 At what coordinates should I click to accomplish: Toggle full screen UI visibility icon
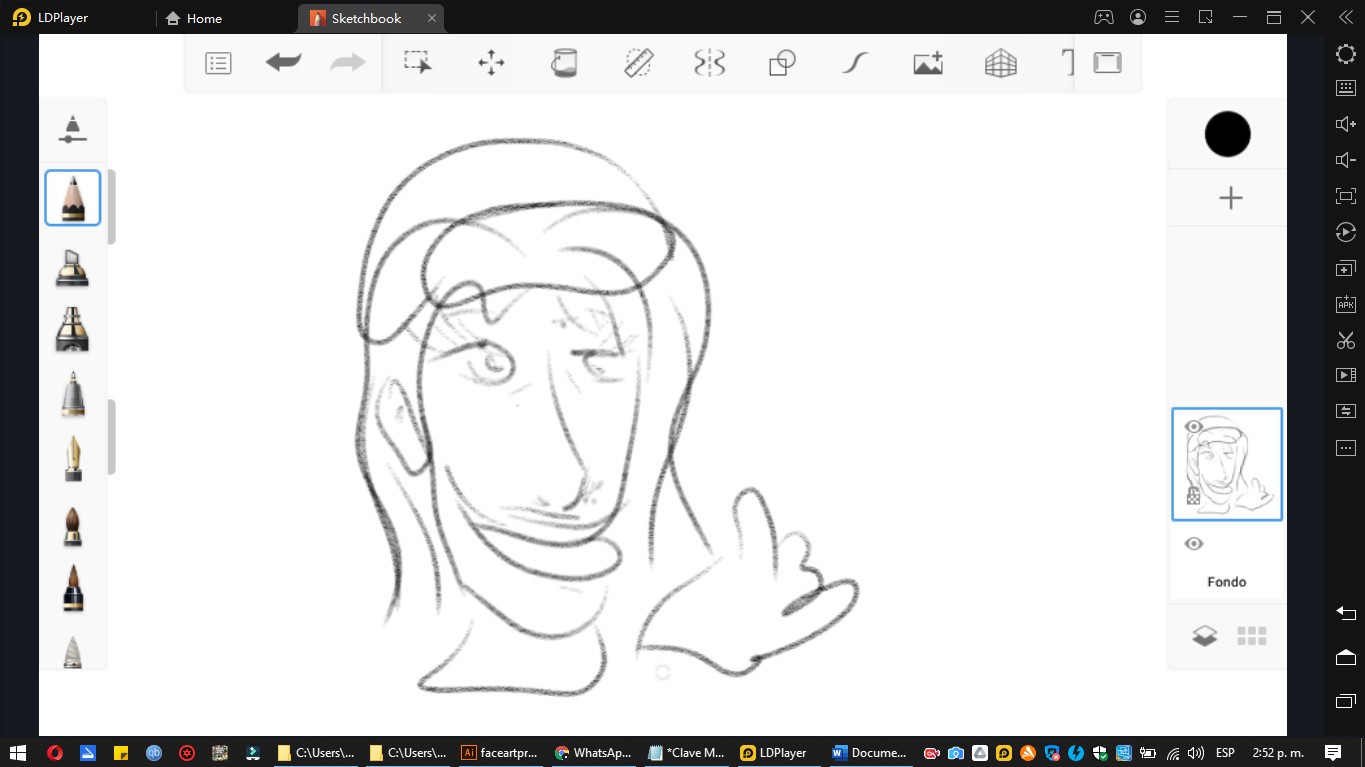[1107, 63]
